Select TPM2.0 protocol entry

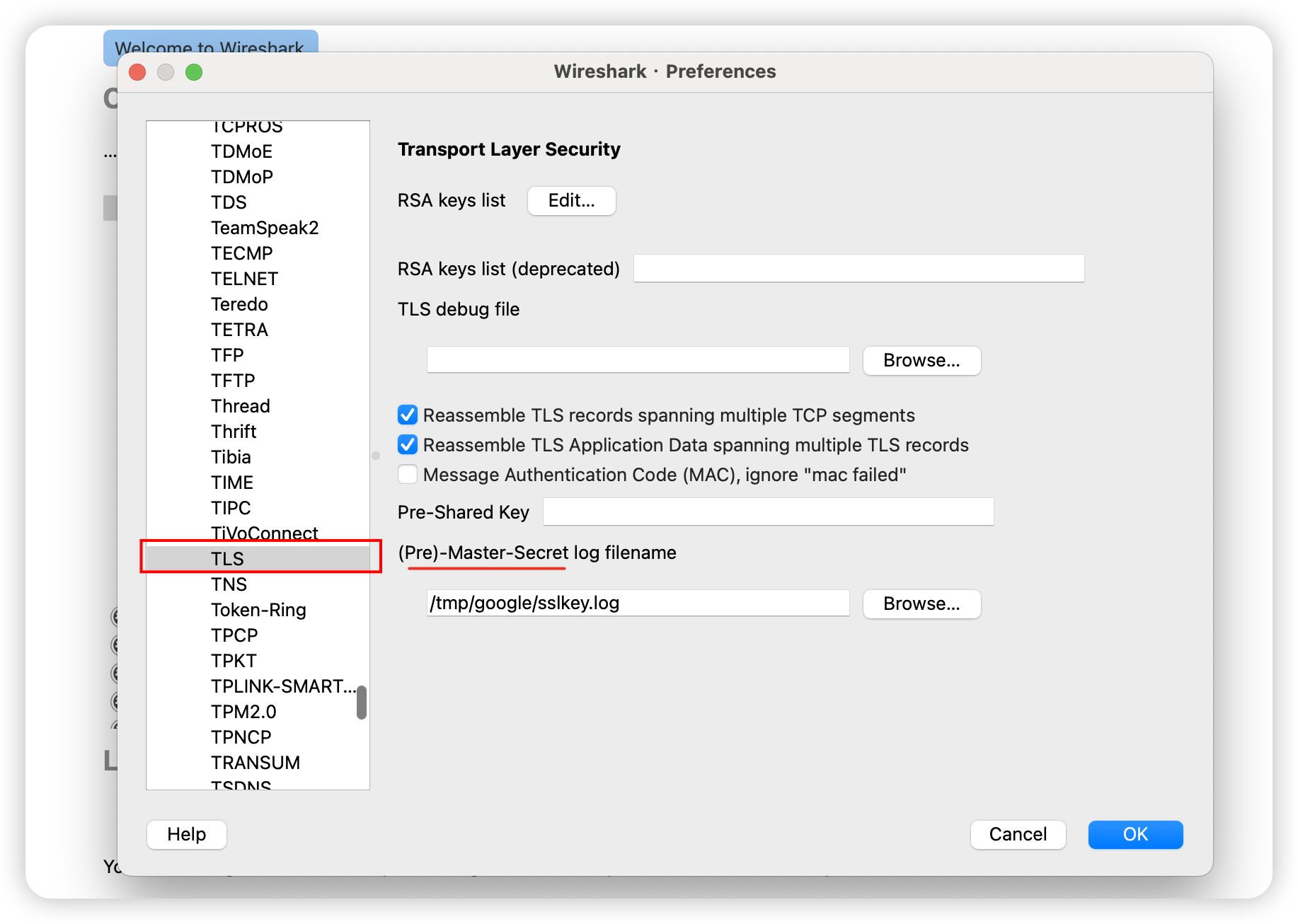pyautogui.click(x=258, y=712)
